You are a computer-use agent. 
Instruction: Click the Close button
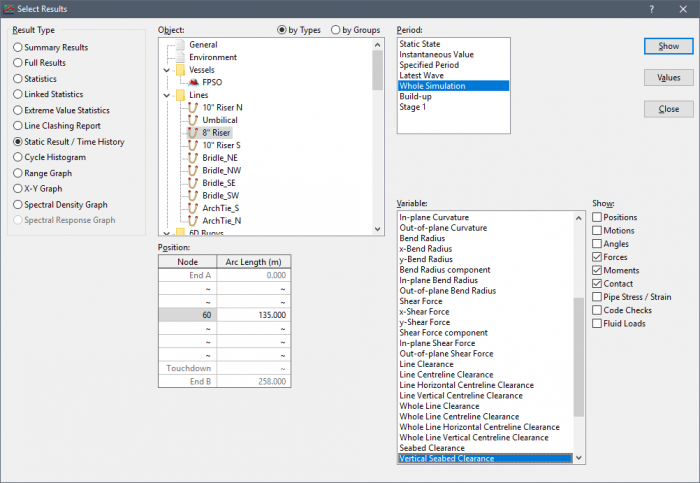point(668,109)
